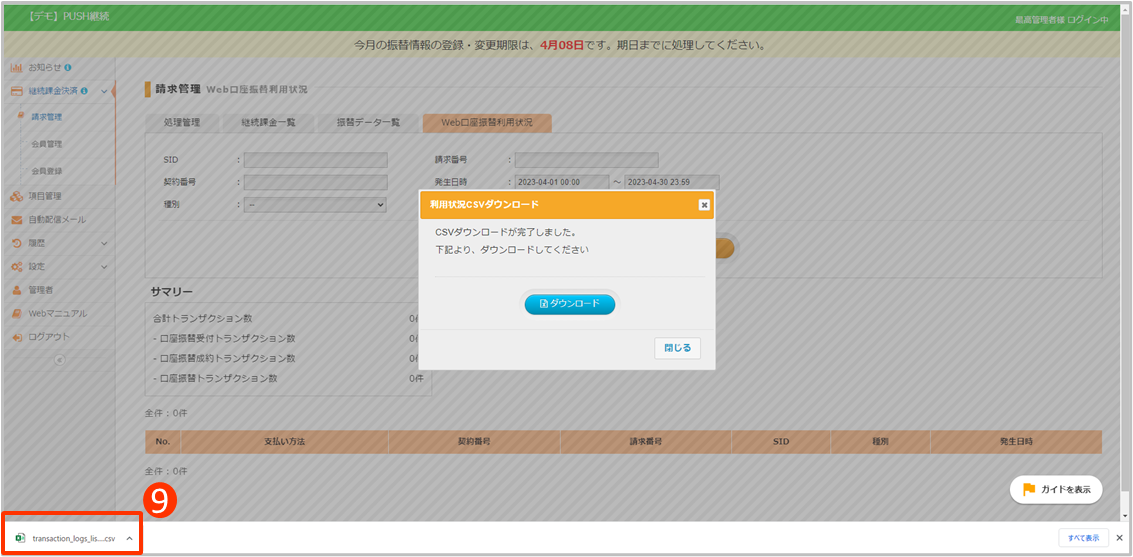The height and width of the screenshot is (557, 1133).
Task: Click ログアウト in the sidebar
Action: coord(49,337)
